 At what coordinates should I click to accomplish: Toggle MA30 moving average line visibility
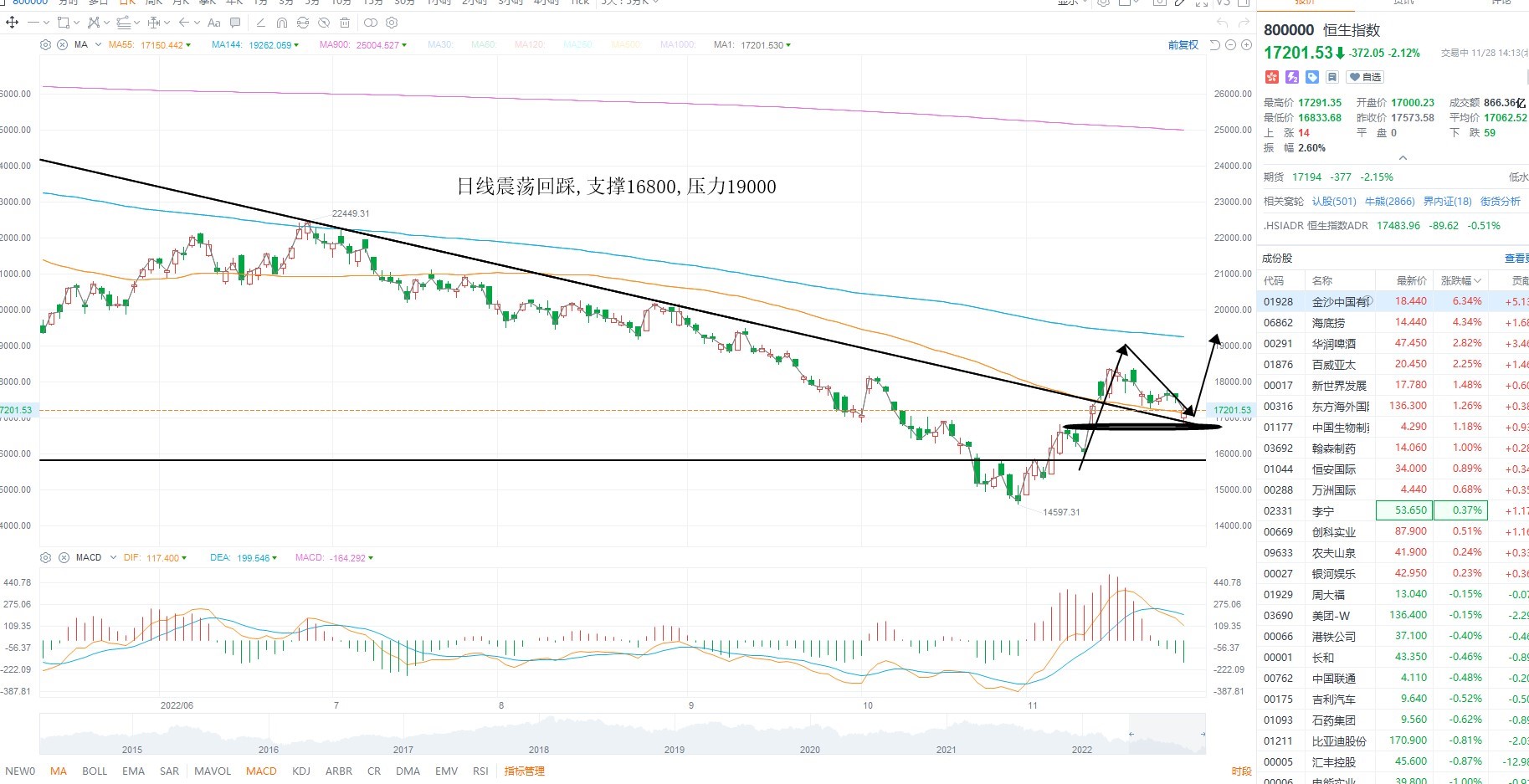(439, 44)
